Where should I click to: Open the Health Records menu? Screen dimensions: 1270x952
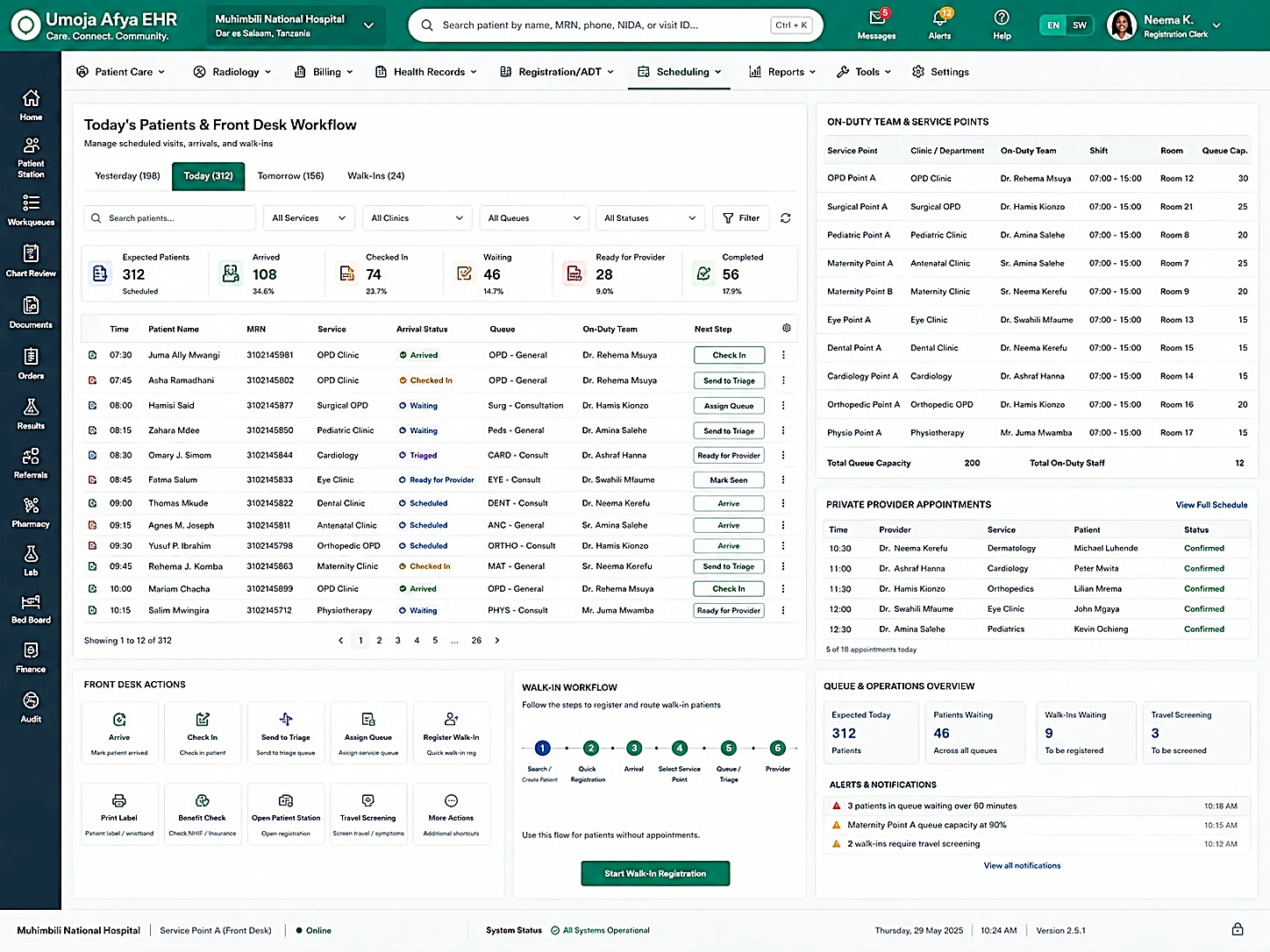tap(425, 72)
